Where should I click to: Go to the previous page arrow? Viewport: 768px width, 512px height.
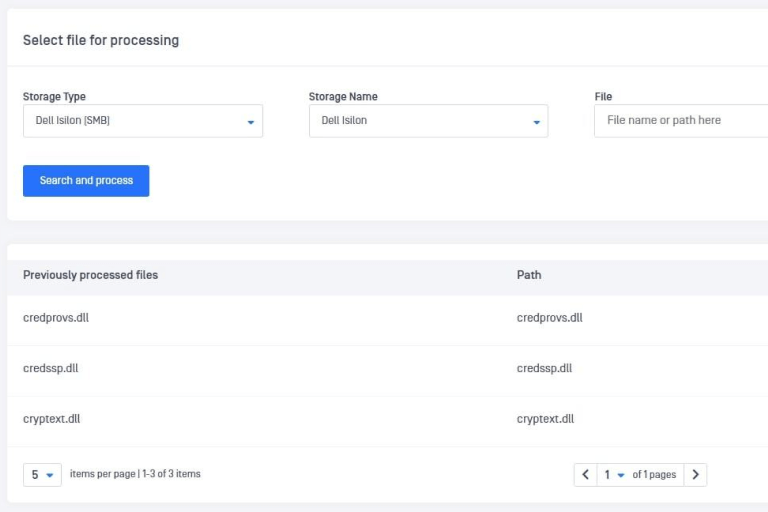coord(586,475)
